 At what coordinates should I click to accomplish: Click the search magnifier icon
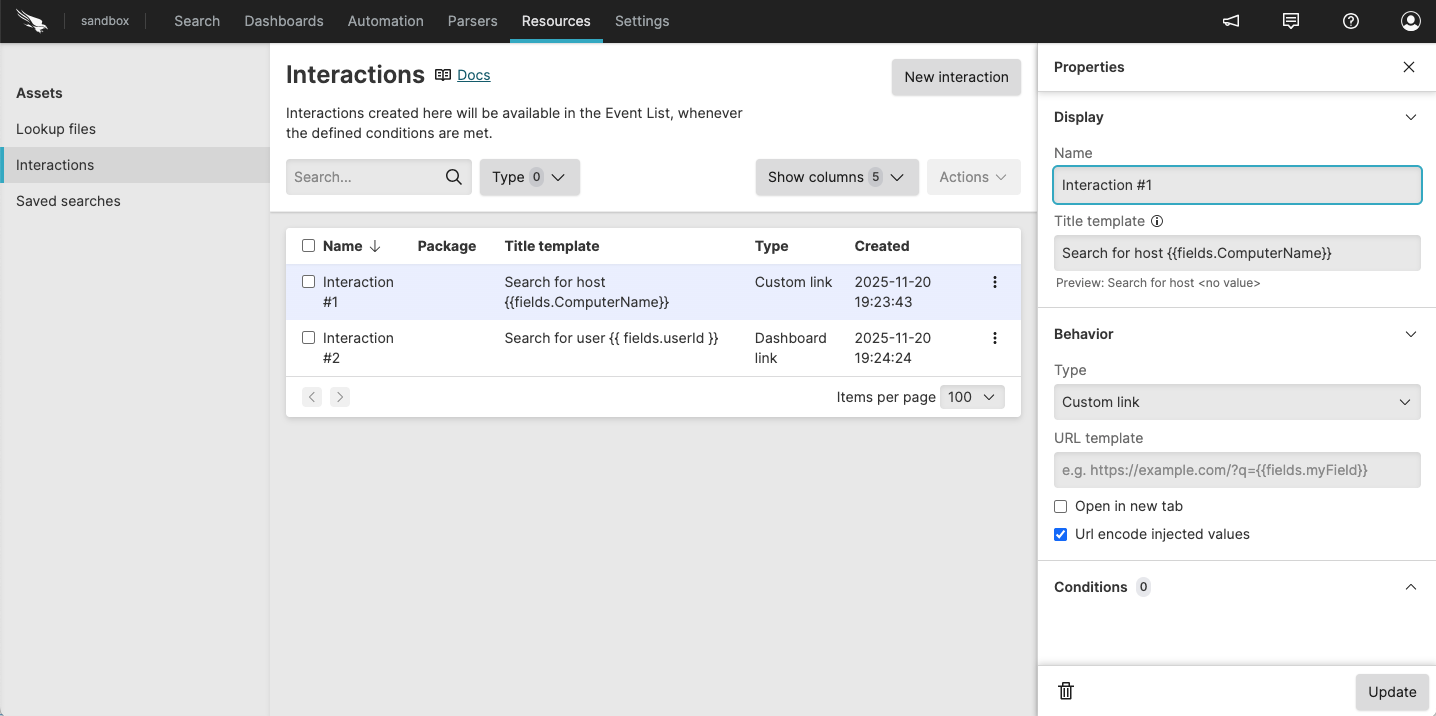454,177
